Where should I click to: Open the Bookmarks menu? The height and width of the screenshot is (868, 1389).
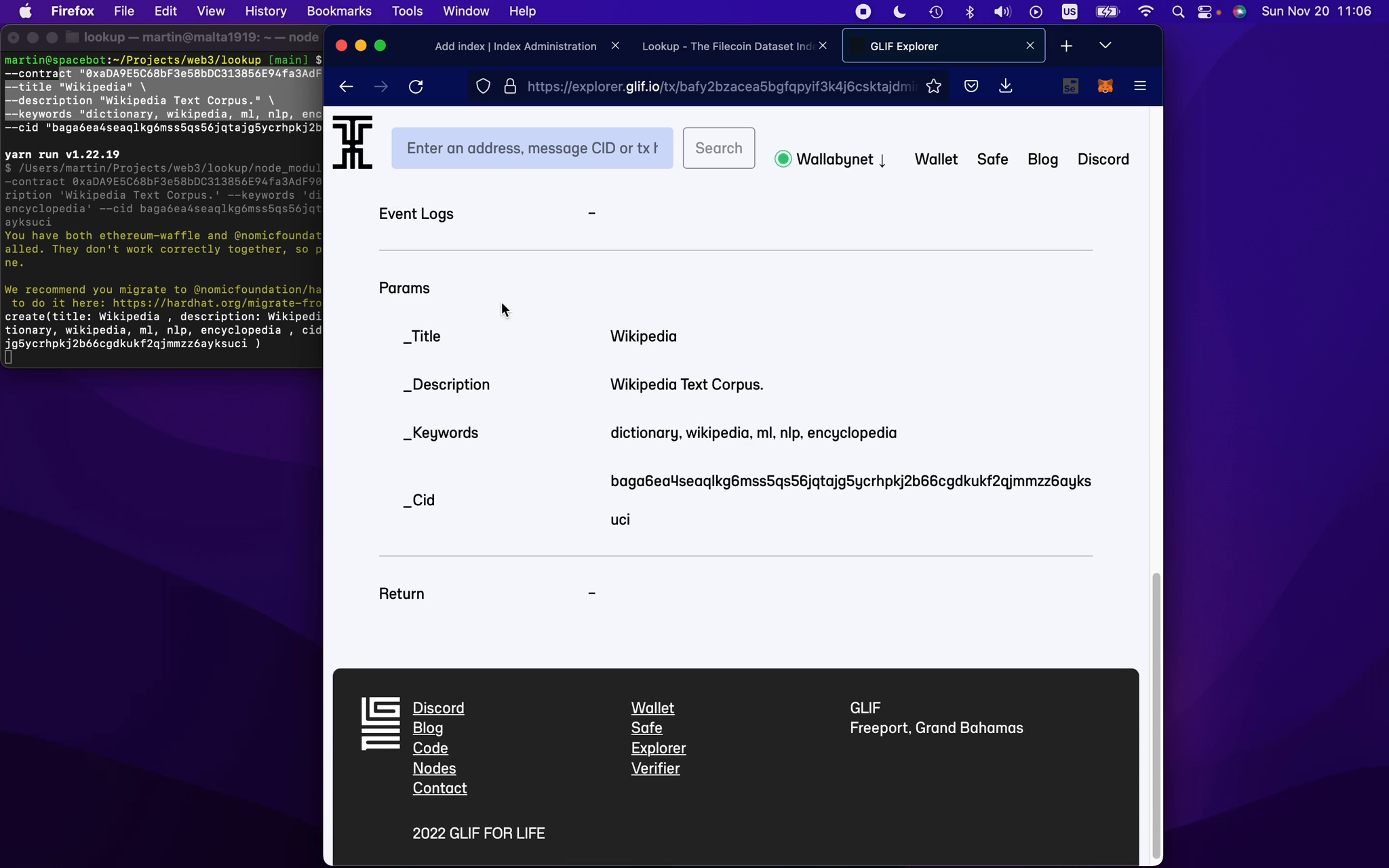pyautogui.click(x=338, y=11)
